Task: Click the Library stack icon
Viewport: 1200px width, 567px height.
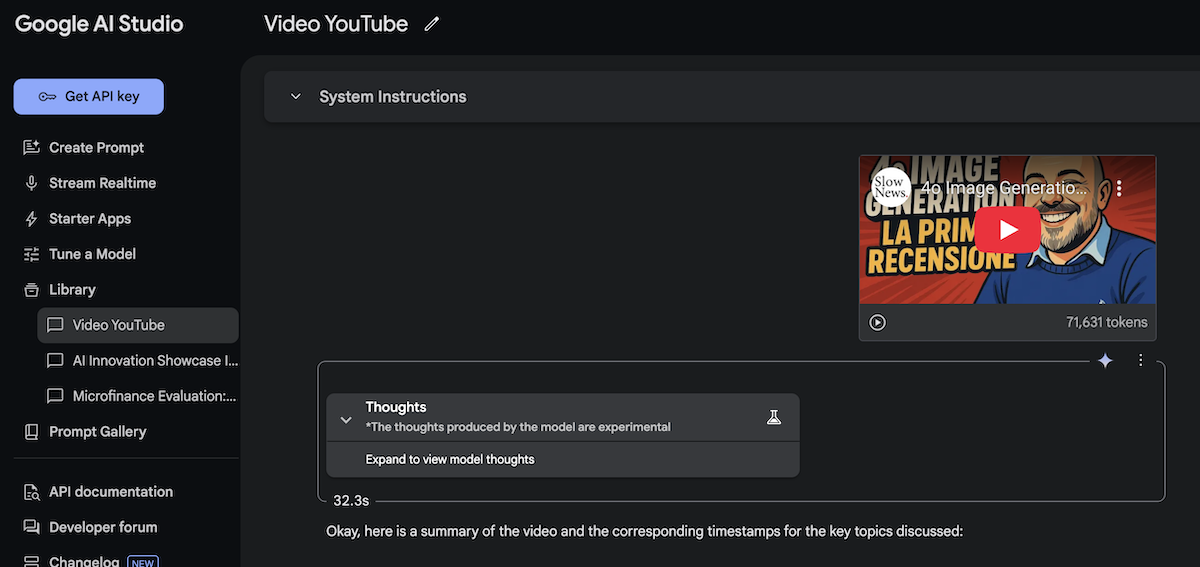Action: click(32, 290)
